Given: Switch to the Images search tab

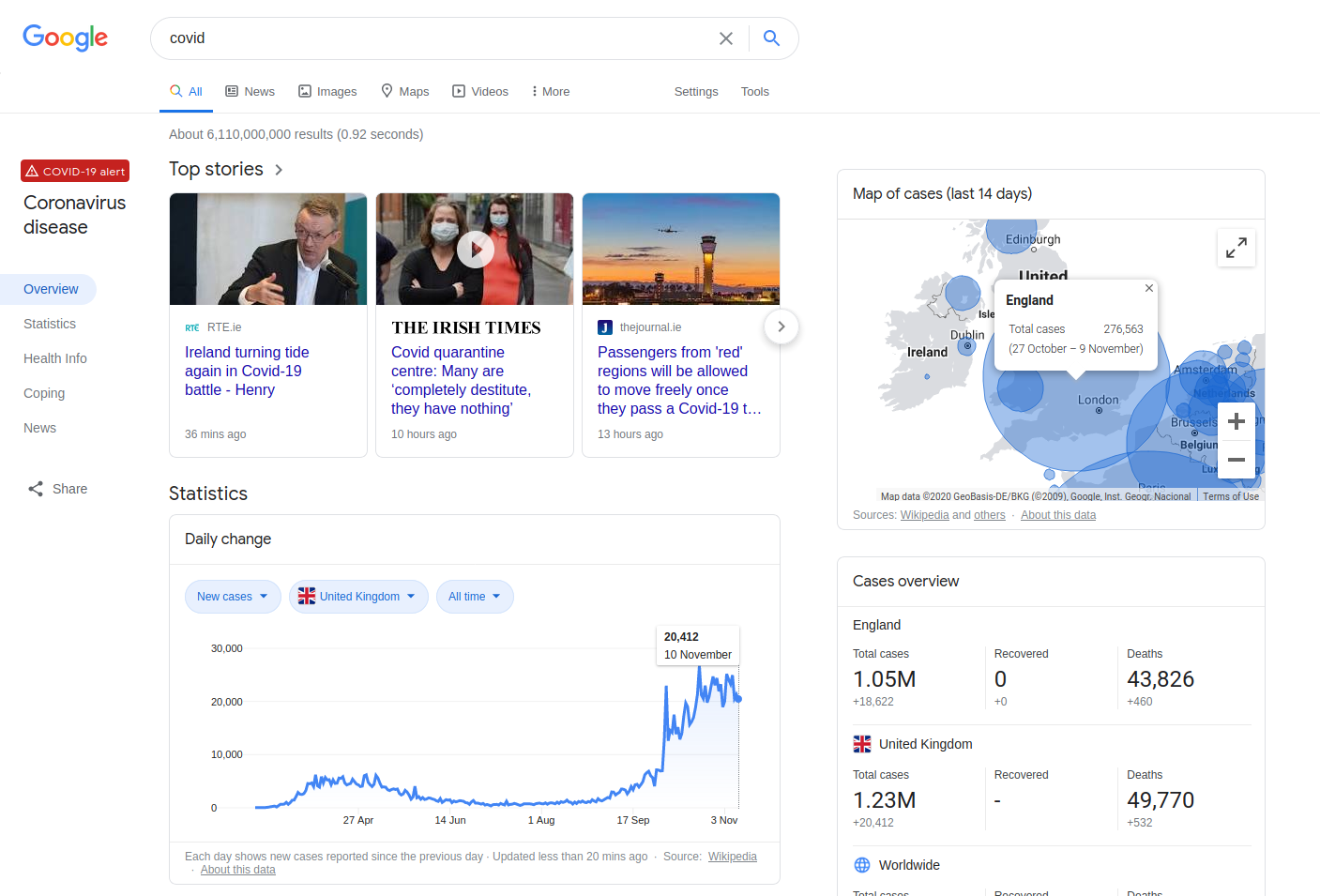Looking at the screenshot, I should [x=327, y=91].
